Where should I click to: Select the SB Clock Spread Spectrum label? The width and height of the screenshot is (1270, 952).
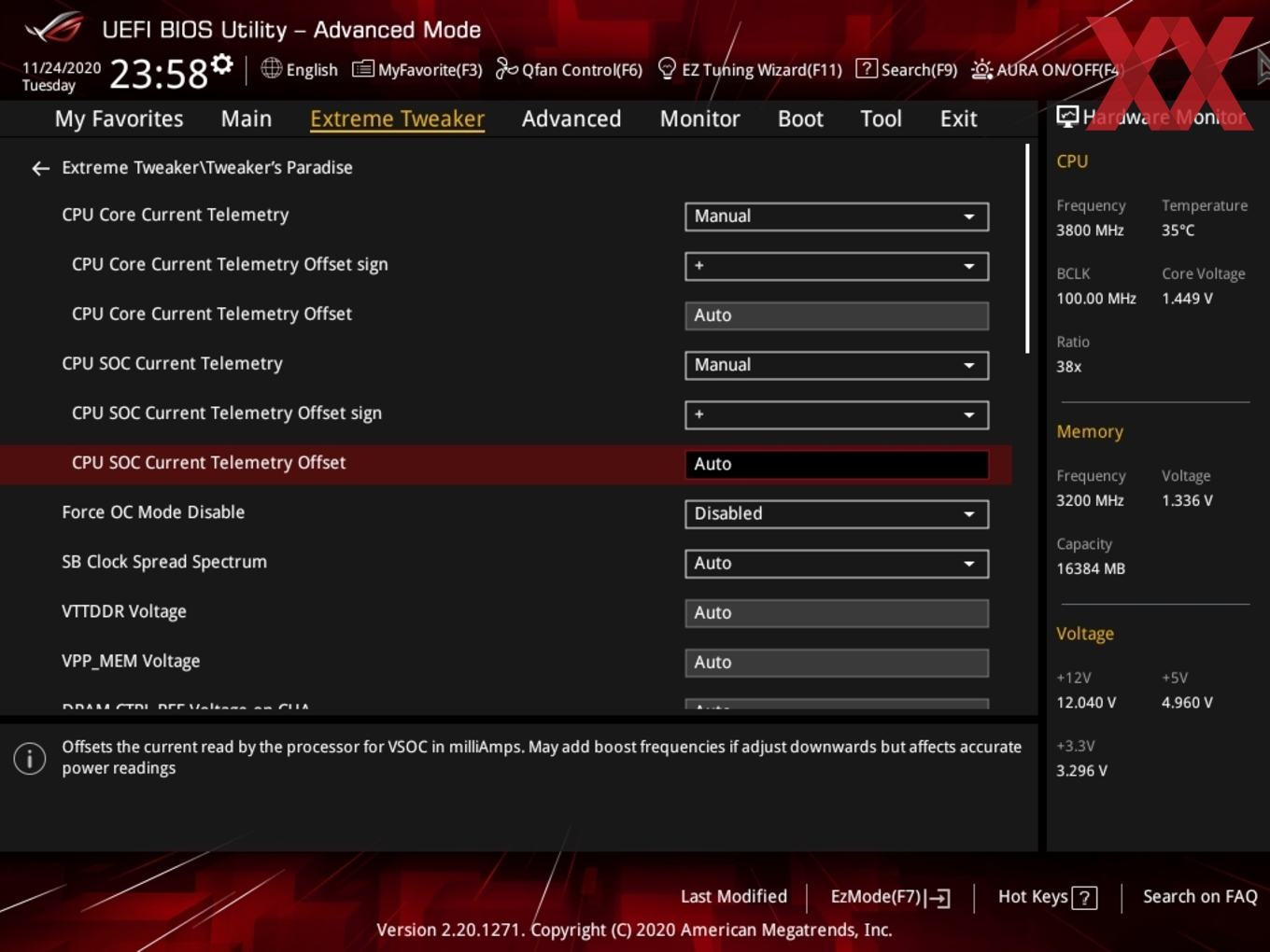tap(164, 562)
